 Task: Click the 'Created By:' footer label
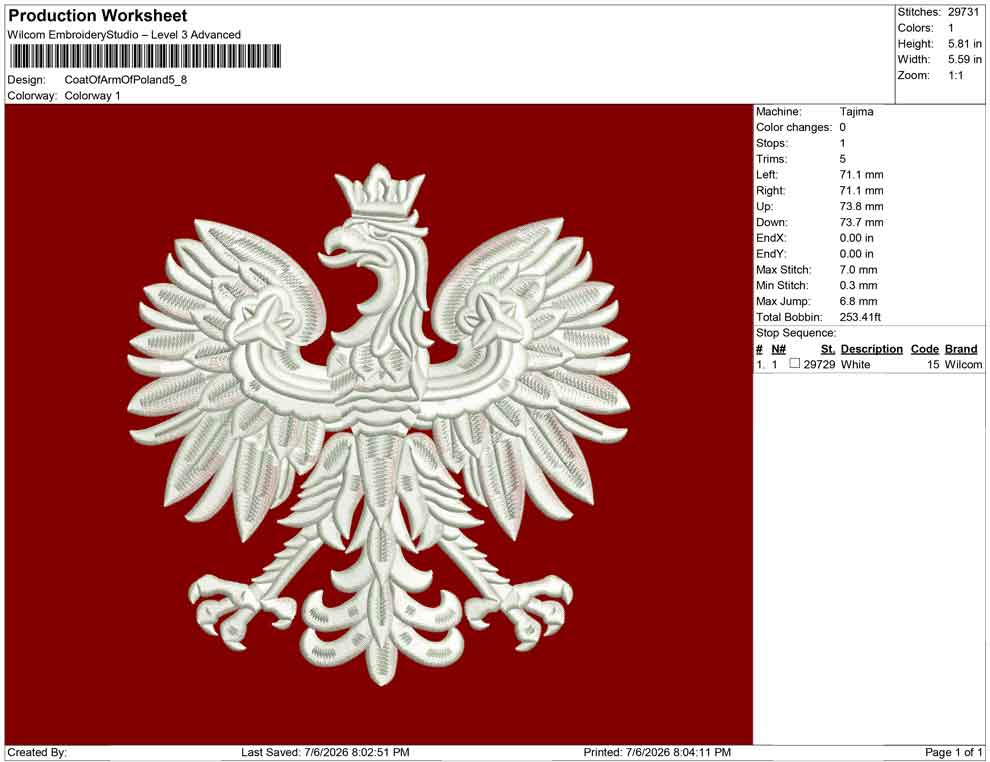[x=37, y=752]
